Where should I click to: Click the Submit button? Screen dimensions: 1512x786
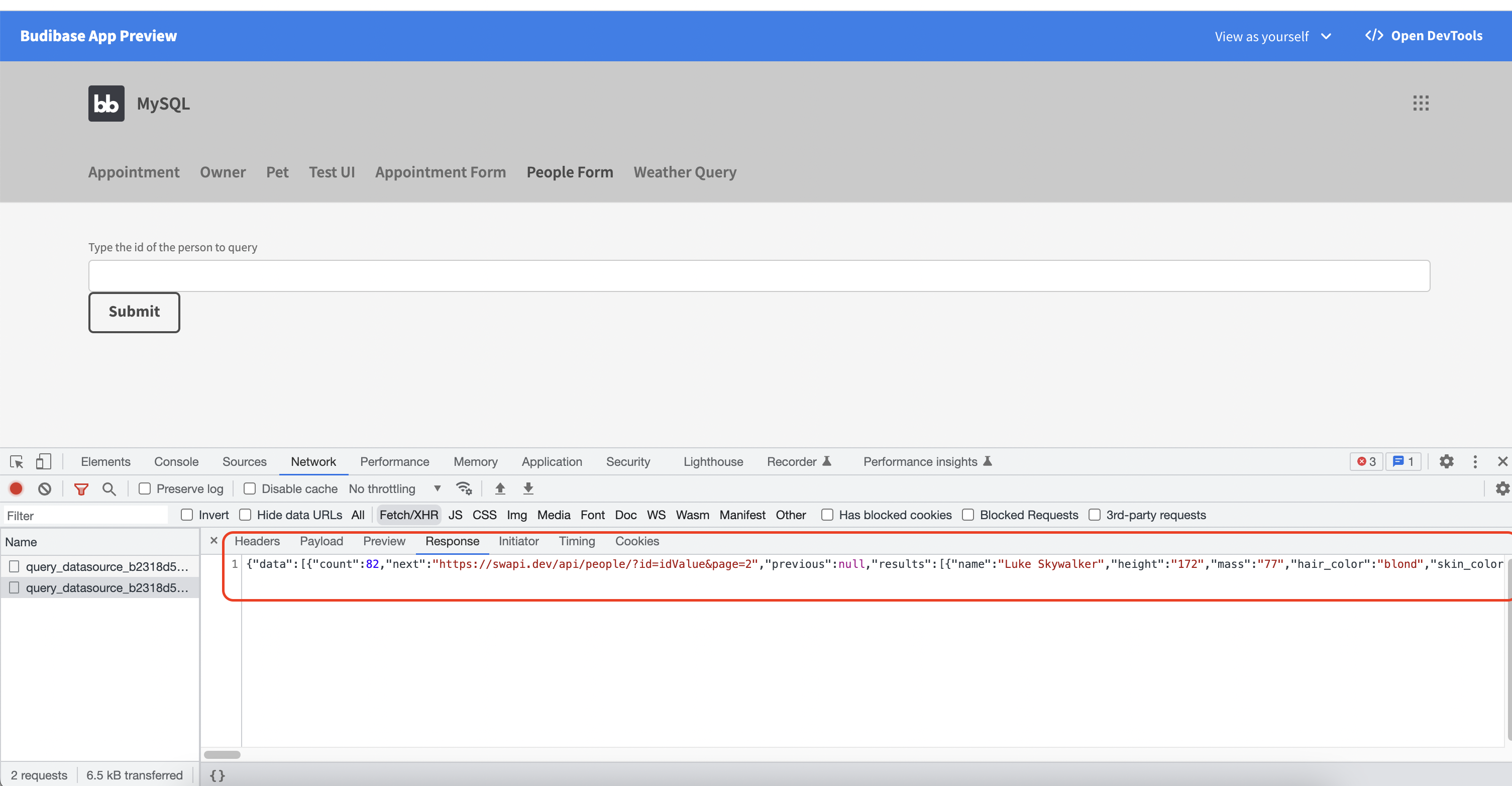134,312
